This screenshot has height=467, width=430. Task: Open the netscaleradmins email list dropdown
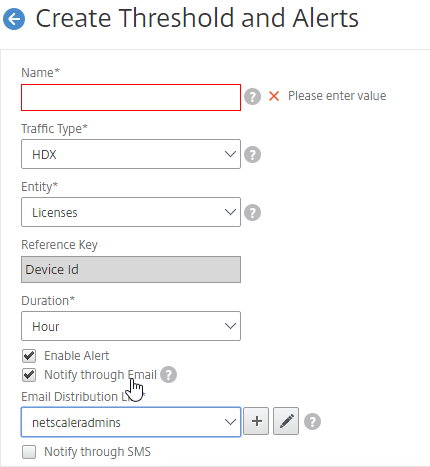click(x=131, y=422)
